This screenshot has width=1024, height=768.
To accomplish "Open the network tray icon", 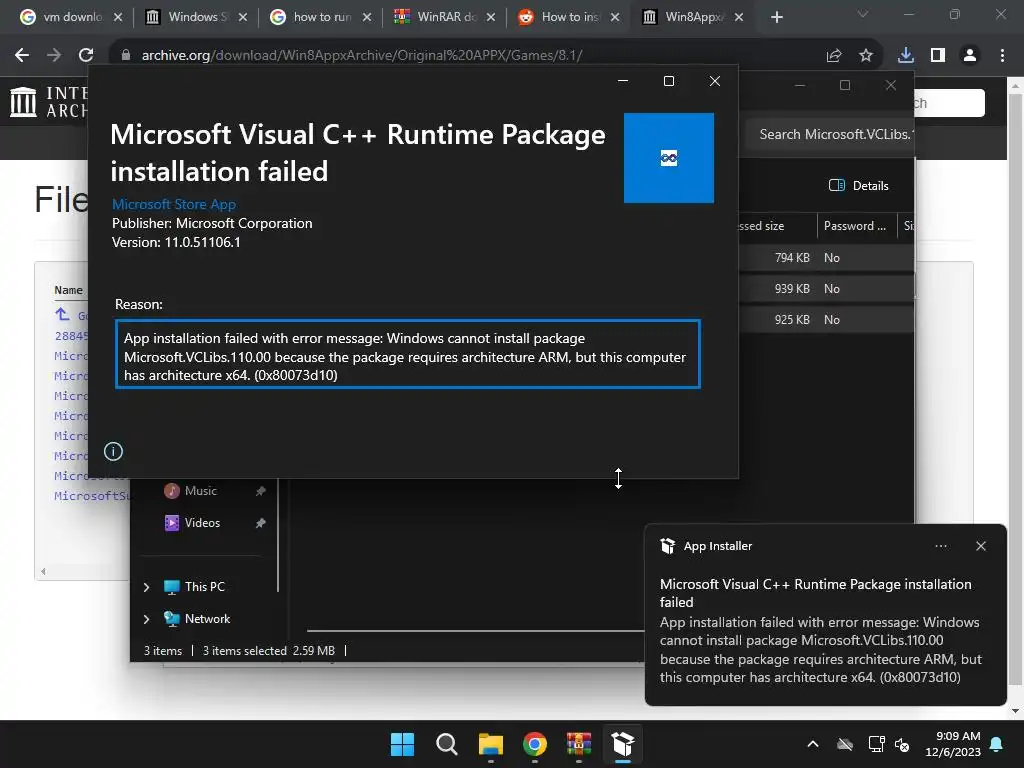I will pos(876,744).
